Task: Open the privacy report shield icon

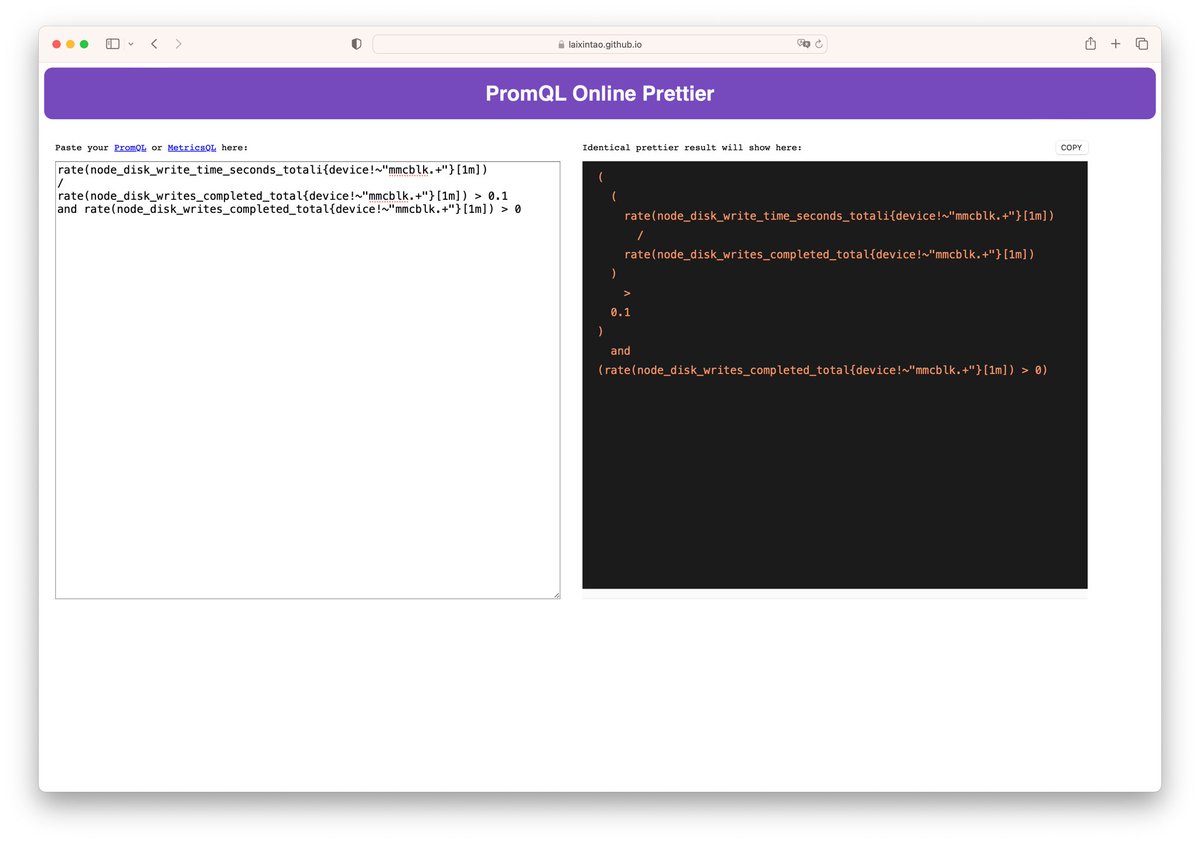Action: [356, 44]
